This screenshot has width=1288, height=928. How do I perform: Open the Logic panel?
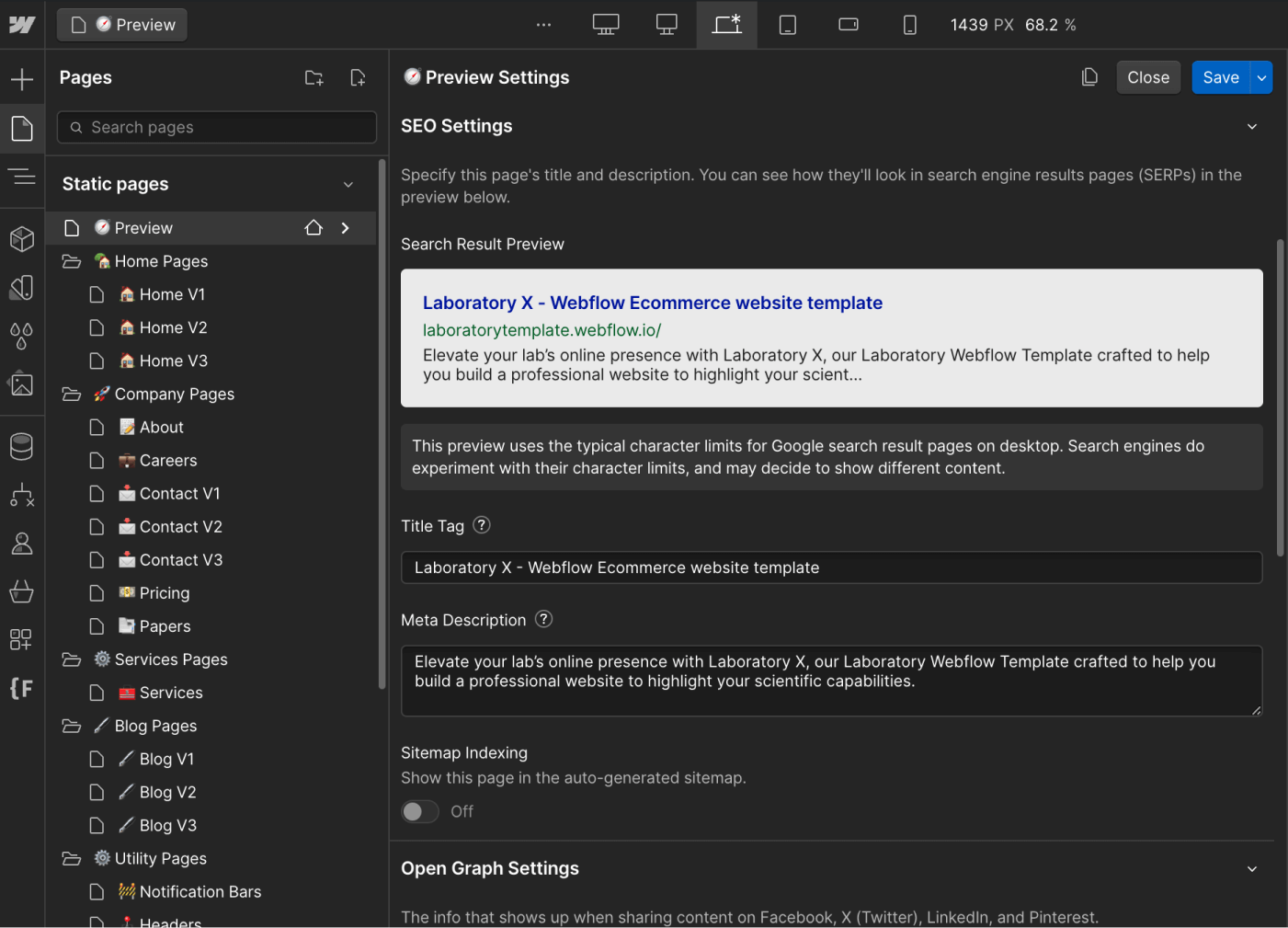click(x=22, y=496)
